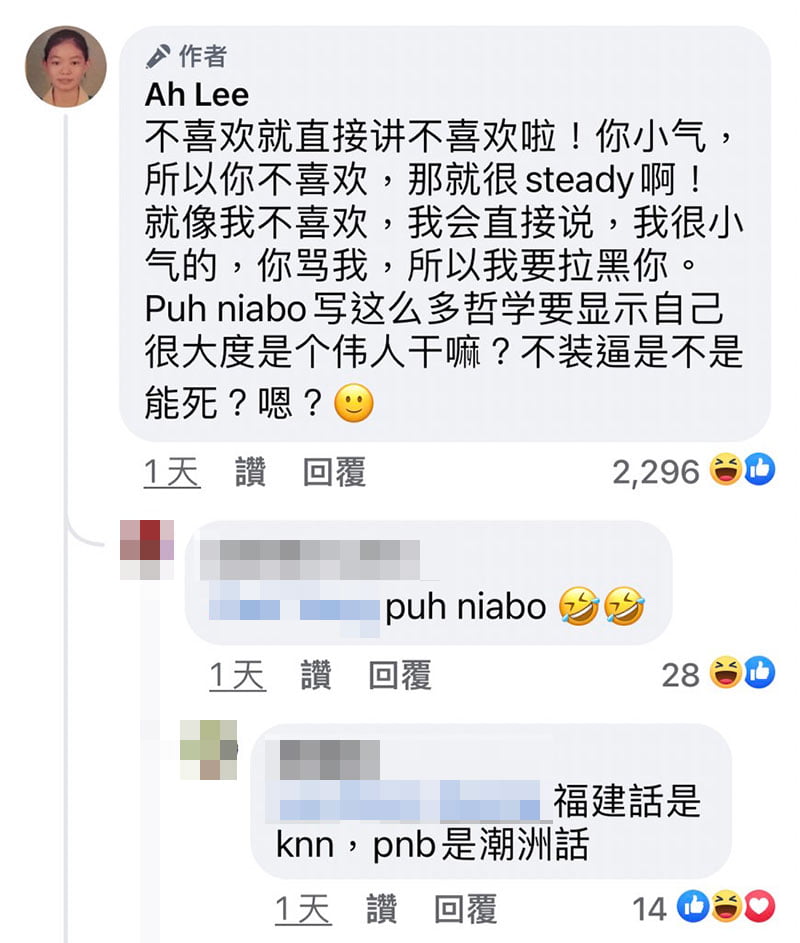Like the 福建話是 knn reply via 讚
The width and height of the screenshot is (800, 943).
tap(381, 909)
